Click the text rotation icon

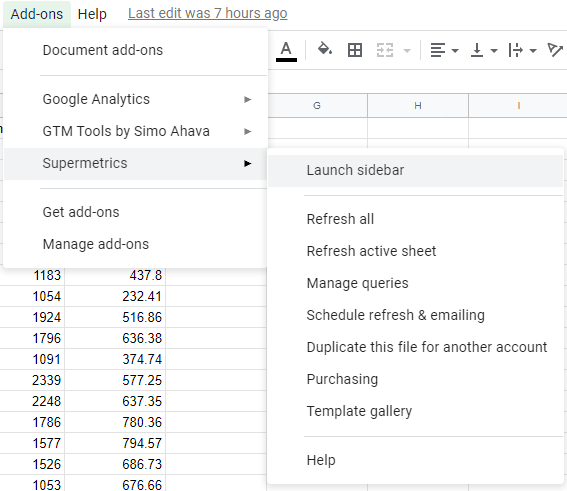coord(555,50)
